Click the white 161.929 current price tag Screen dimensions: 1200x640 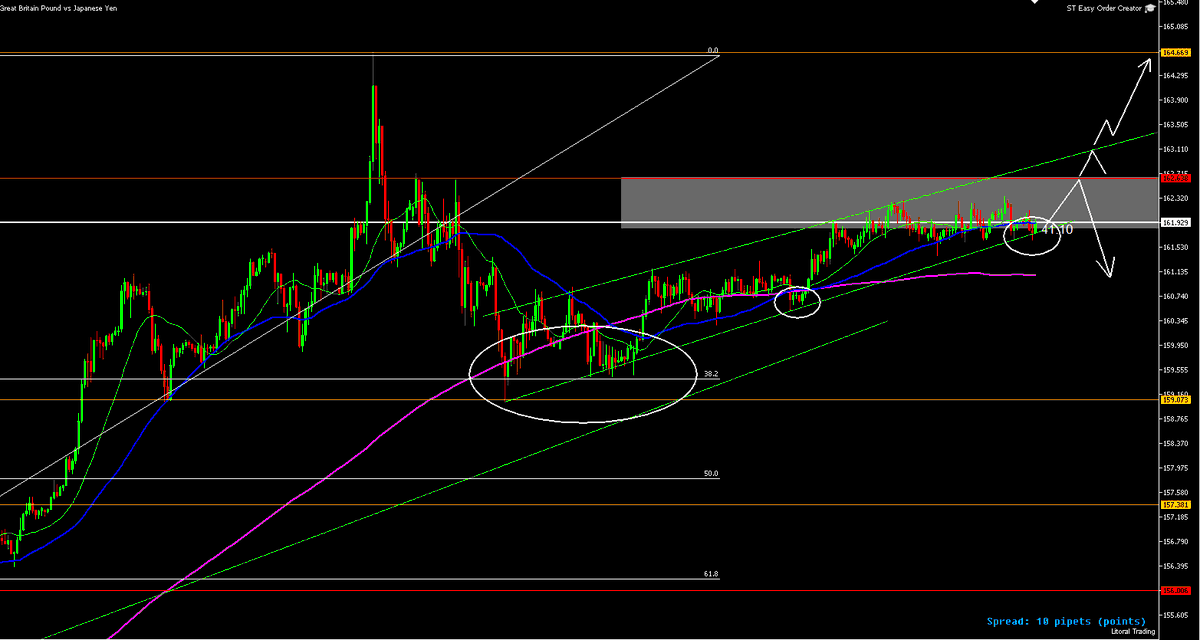coord(1174,222)
